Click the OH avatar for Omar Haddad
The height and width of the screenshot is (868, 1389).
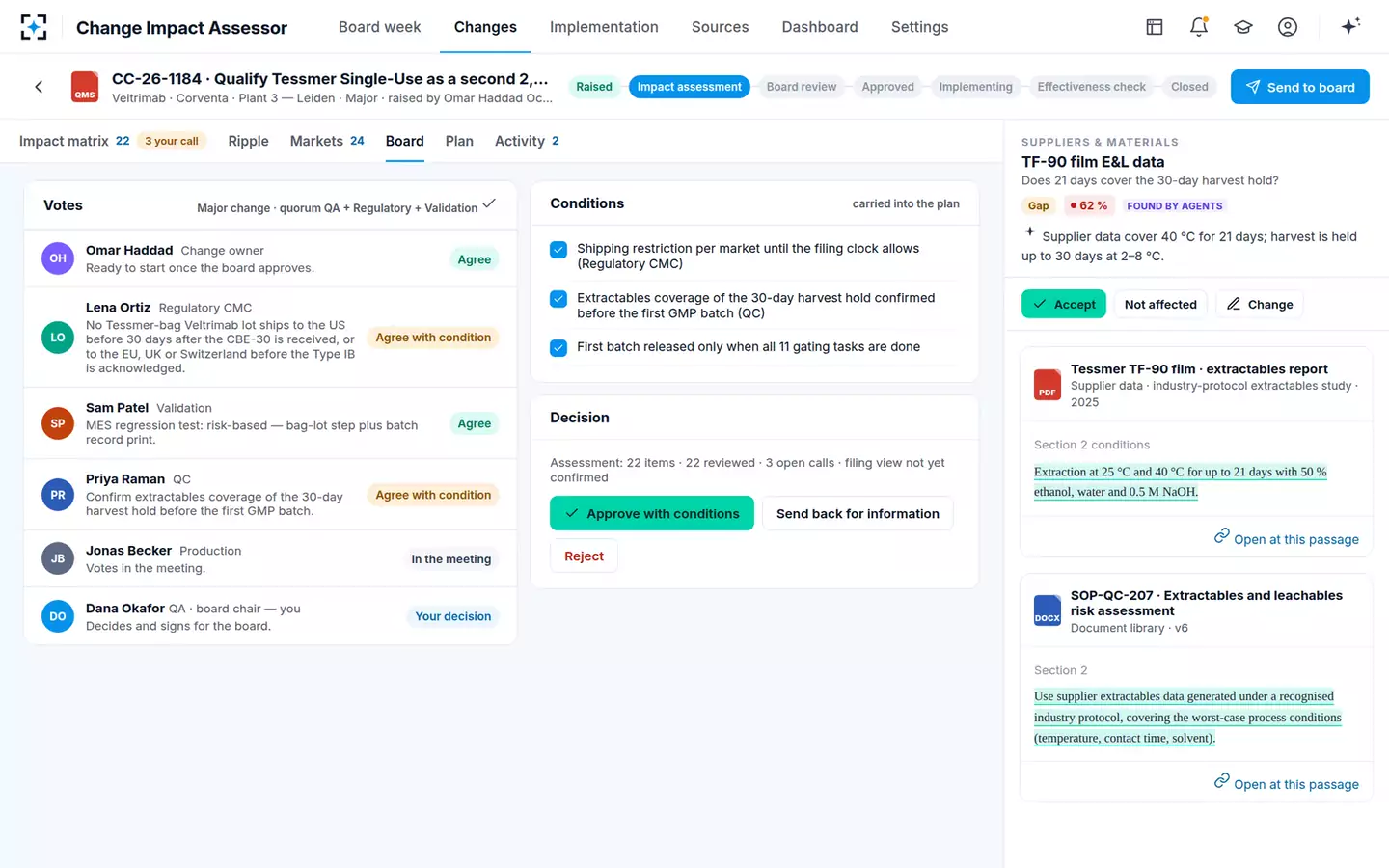[x=58, y=258]
